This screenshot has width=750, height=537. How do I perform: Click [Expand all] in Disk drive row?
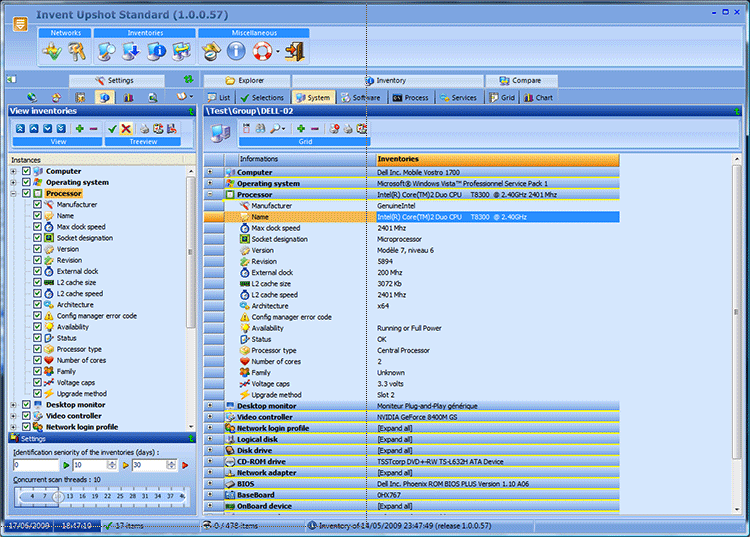point(395,450)
